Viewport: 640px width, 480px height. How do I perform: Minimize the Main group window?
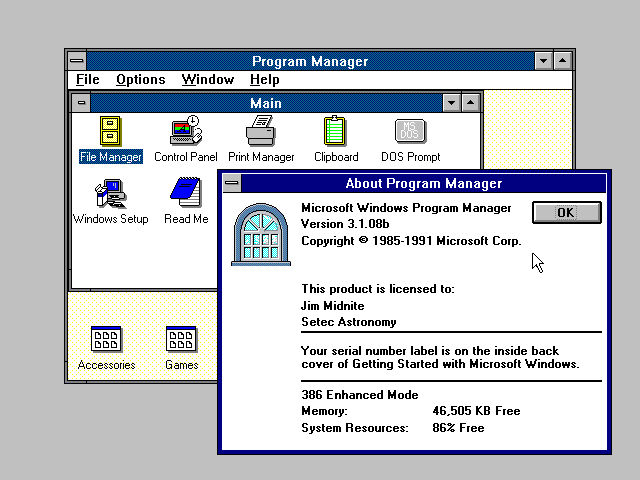pos(451,103)
